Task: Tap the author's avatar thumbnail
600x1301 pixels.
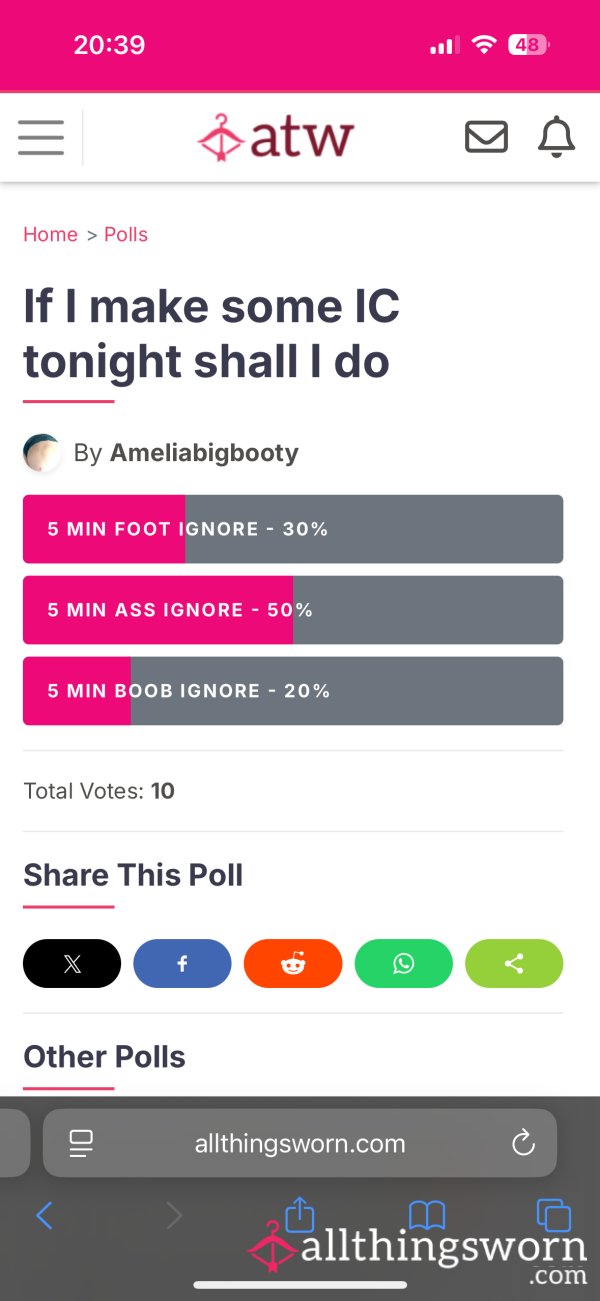Action: (42, 453)
